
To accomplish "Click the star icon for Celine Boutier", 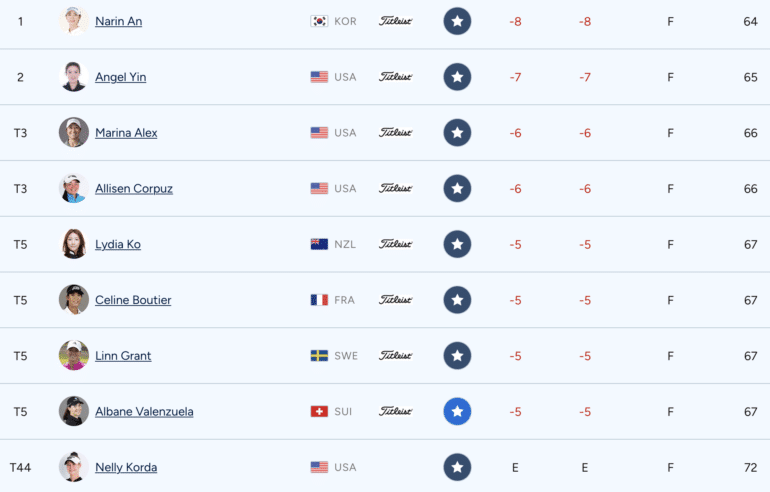I will (x=457, y=300).
